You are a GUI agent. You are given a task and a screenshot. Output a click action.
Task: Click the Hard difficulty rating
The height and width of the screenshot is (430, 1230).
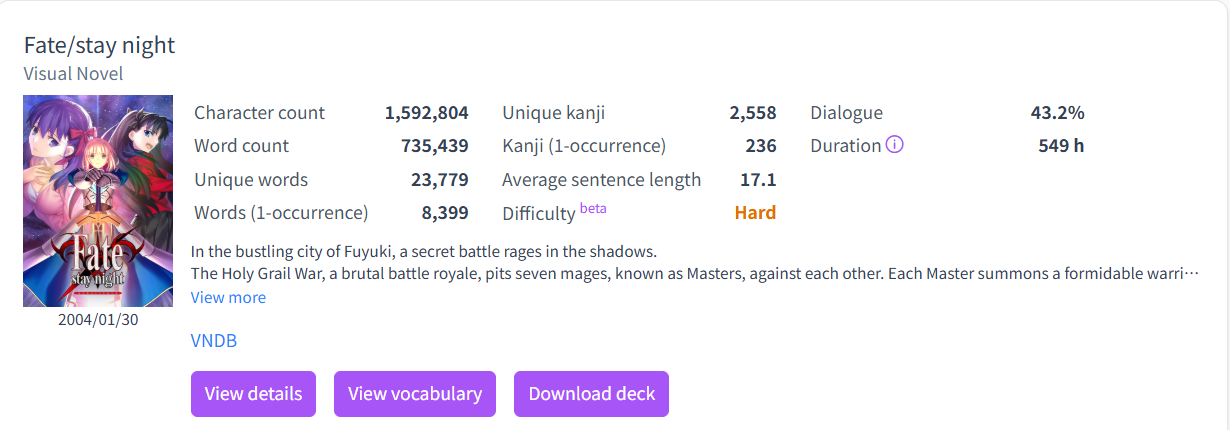(x=755, y=213)
